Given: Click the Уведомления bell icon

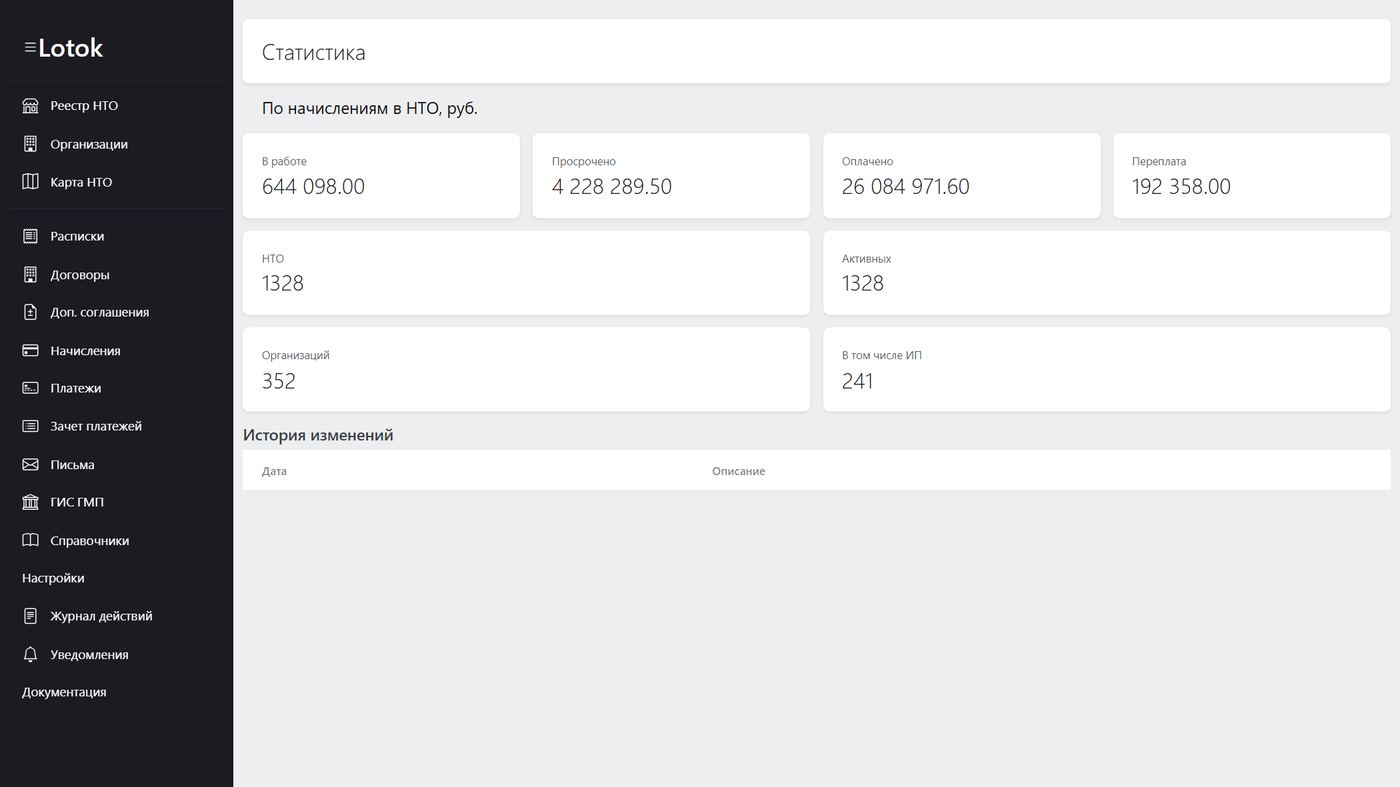Looking at the screenshot, I should (x=30, y=655).
